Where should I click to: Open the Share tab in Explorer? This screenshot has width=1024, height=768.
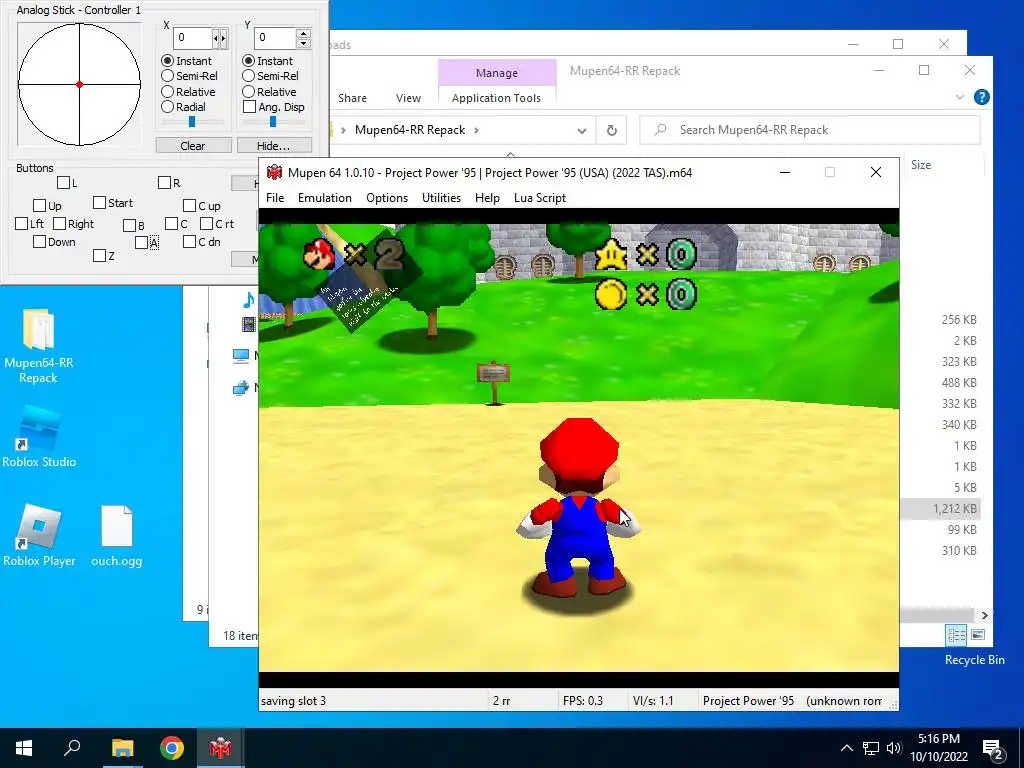tap(352, 98)
